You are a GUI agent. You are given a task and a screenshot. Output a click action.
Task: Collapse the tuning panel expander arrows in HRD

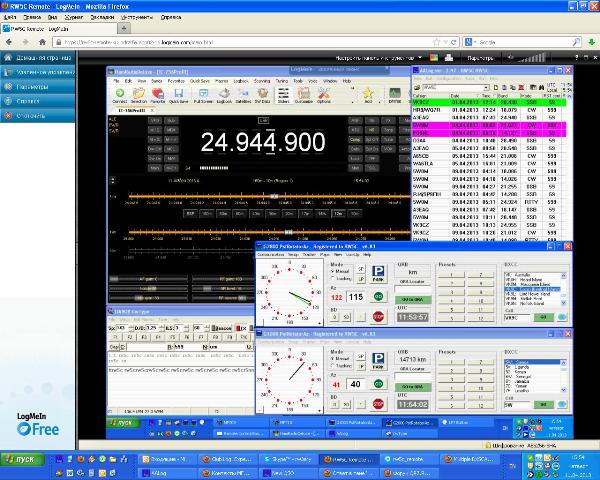click(x=112, y=180)
